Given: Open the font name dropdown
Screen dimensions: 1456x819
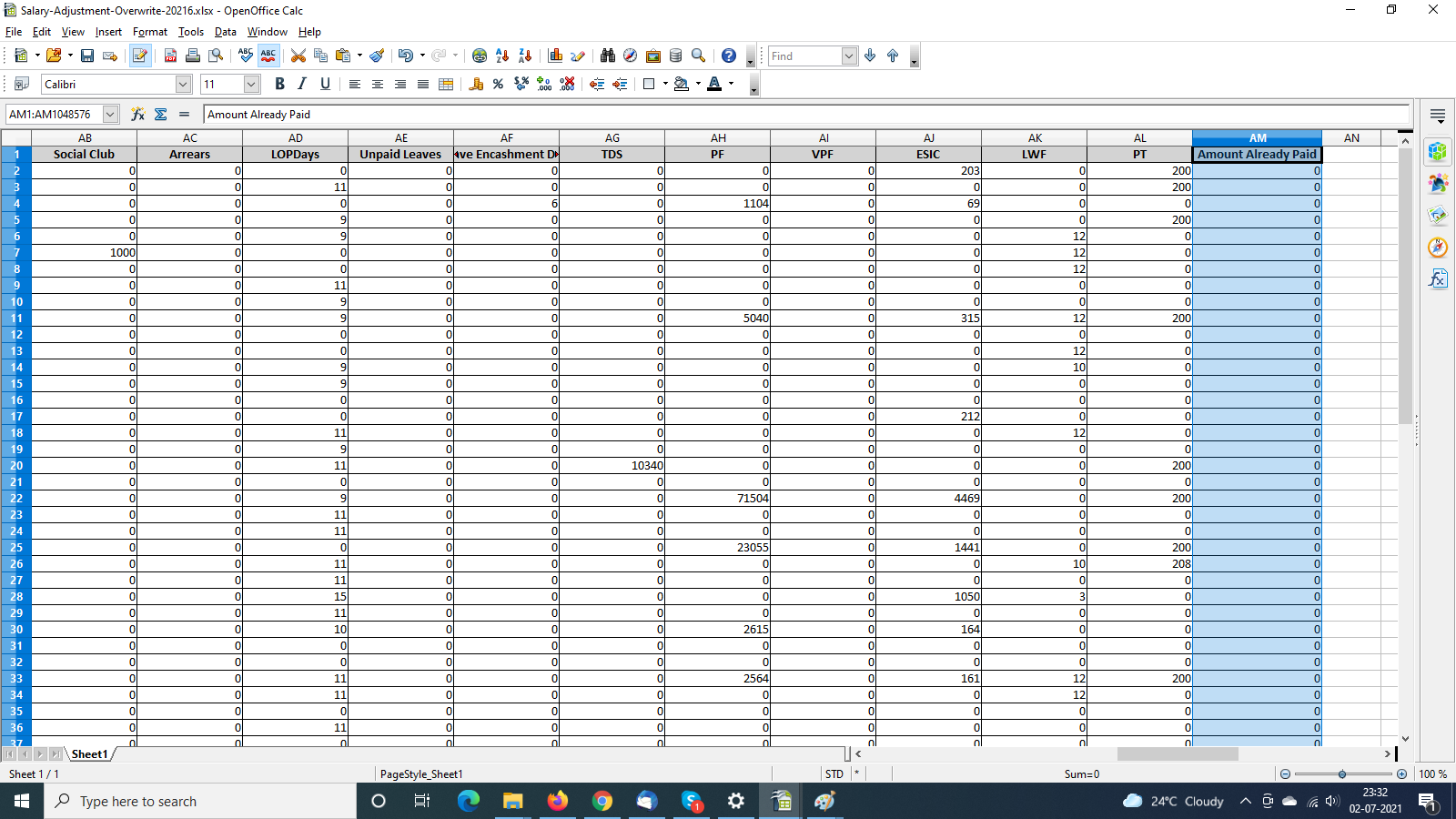Looking at the screenshot, I should pyautogui.click(x=183, y=84).
